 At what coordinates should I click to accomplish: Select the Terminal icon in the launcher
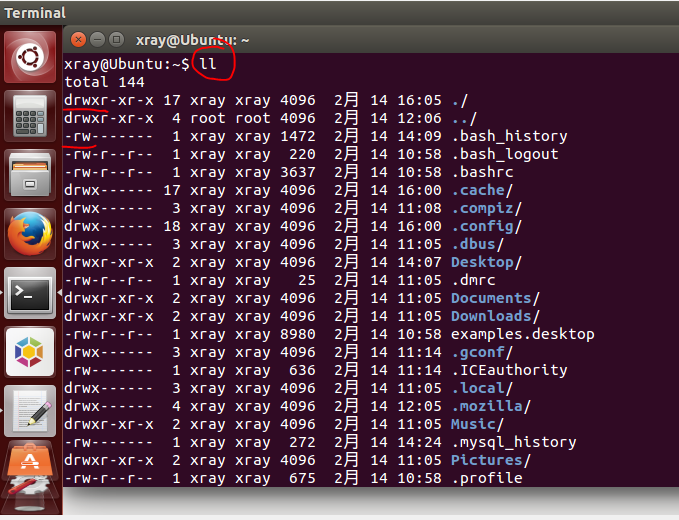(30, 293)
